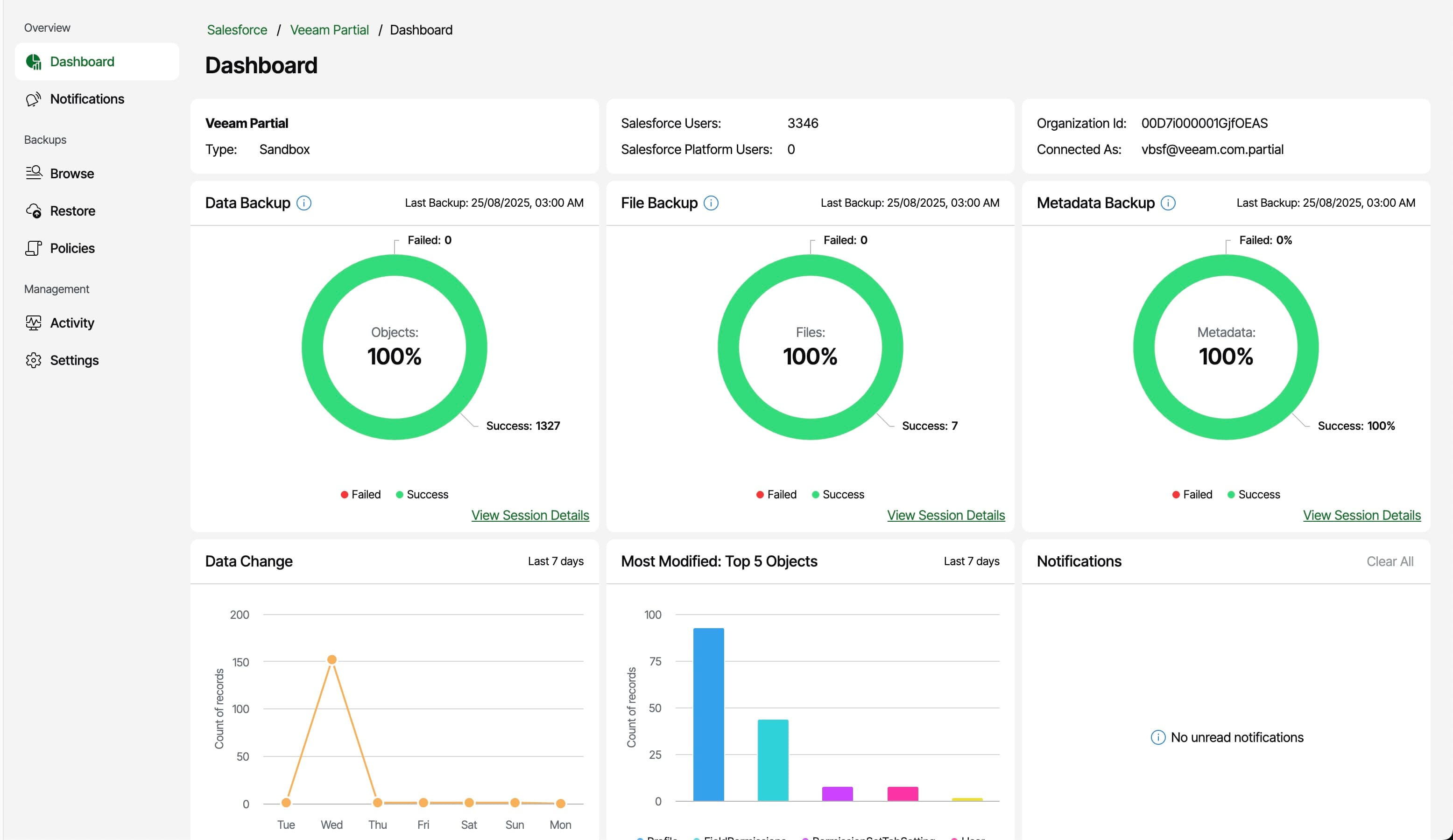1453x840 pixels.
Task: Click the Settings gear icon in sidebar
Action: (34, 360)
